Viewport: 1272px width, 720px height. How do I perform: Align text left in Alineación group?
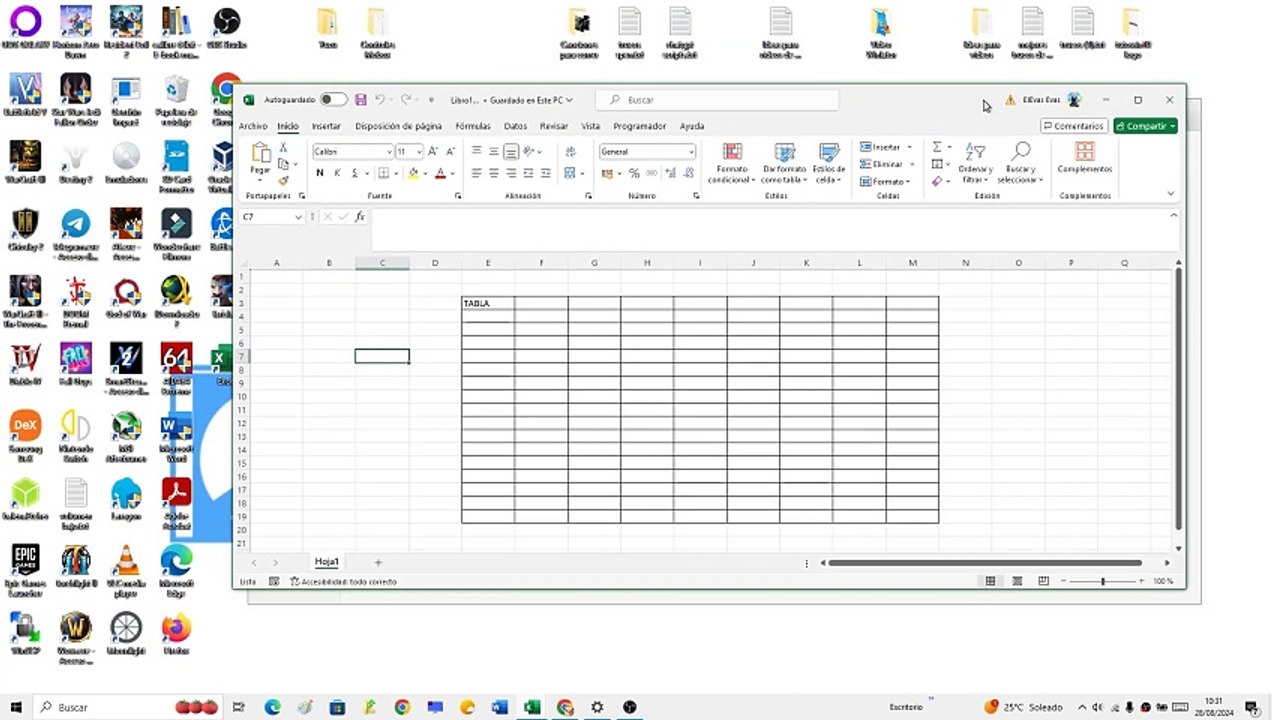477,173
